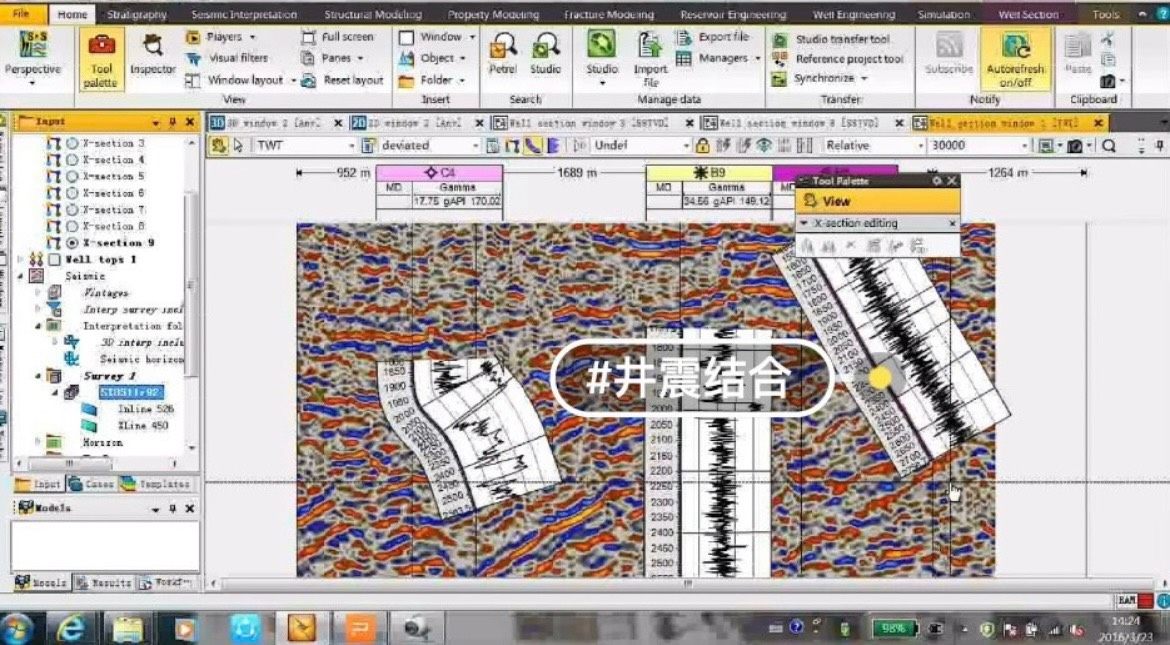1170x645 pixels.
Task: Toggle the lock icon in window toolbar
Action: (702, 146)
